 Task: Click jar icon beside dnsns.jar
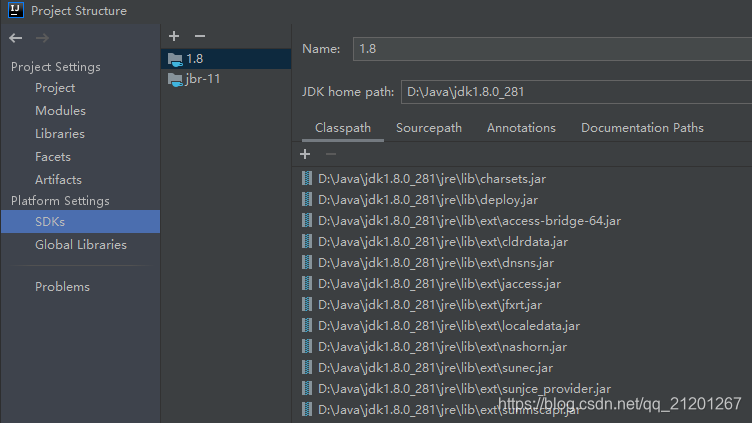[x=307, y=263]
